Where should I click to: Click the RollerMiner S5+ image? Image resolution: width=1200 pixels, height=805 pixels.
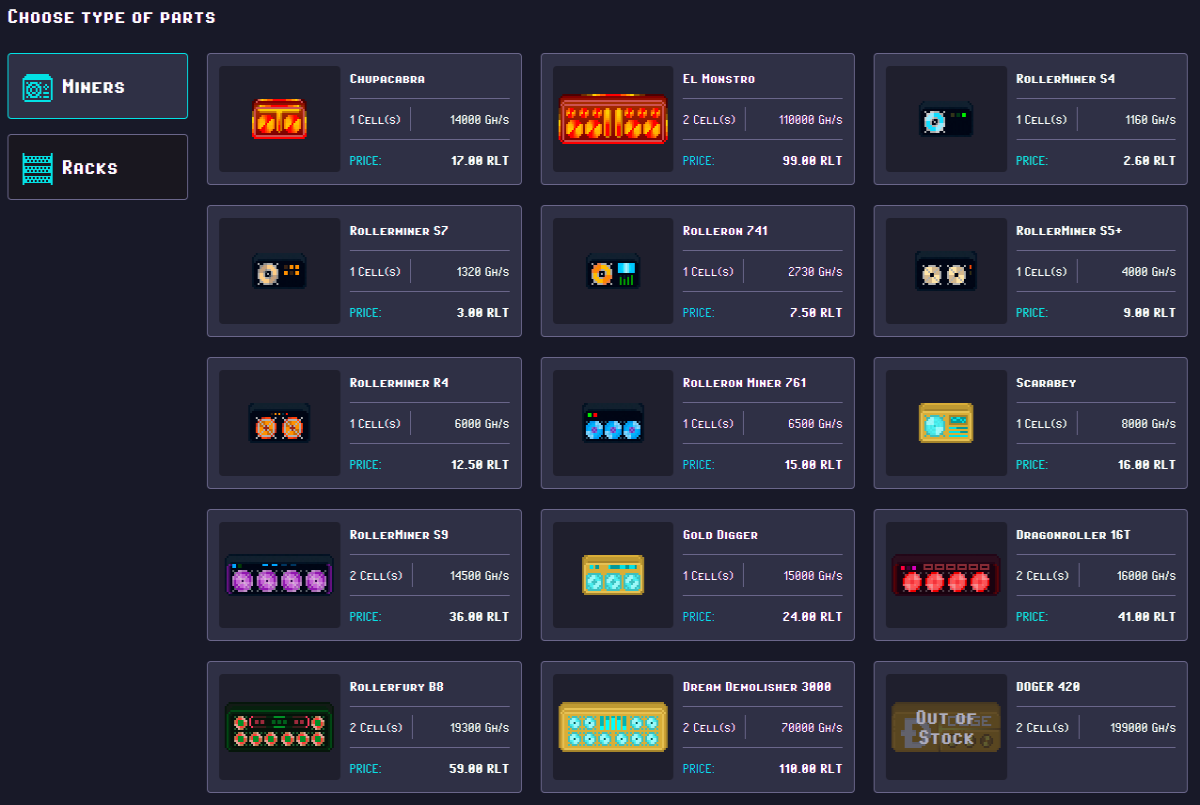[946, 271]
